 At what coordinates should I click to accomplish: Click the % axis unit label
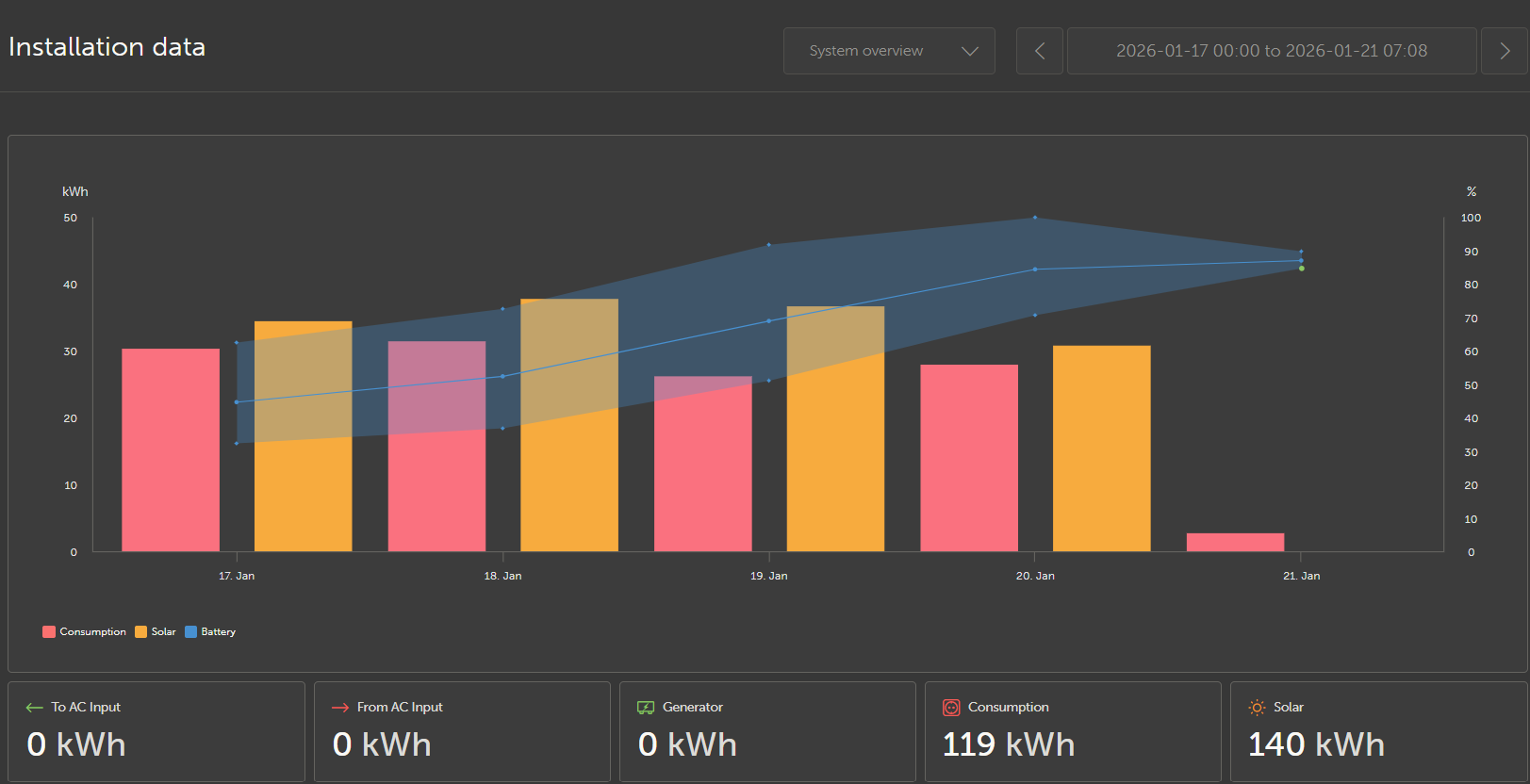coord(1472,191)
